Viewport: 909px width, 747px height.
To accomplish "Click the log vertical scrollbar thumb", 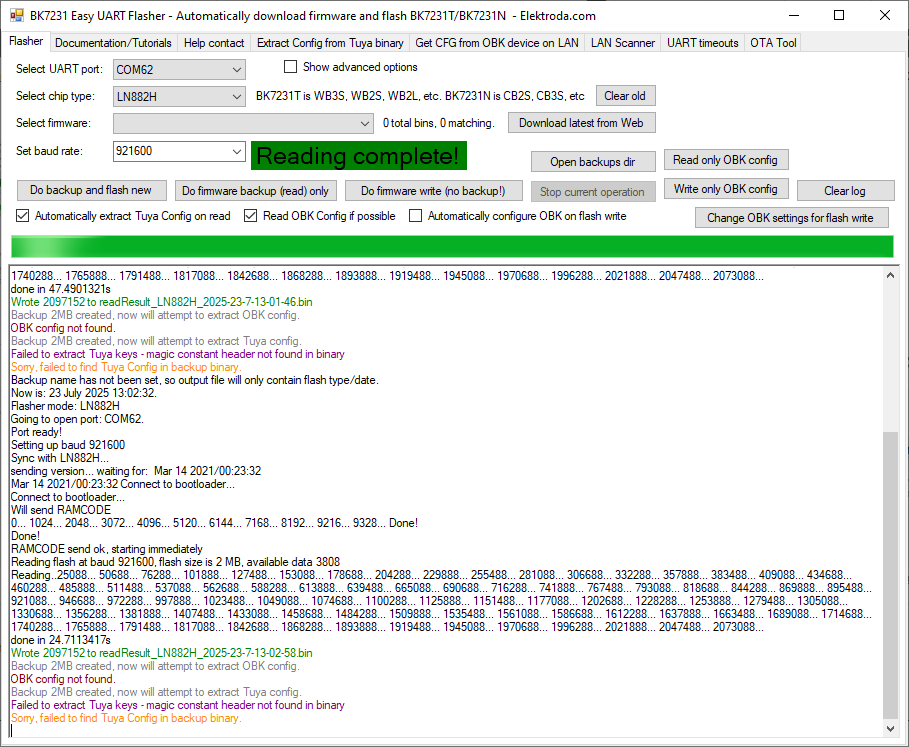I will click(x=890, y=575).
